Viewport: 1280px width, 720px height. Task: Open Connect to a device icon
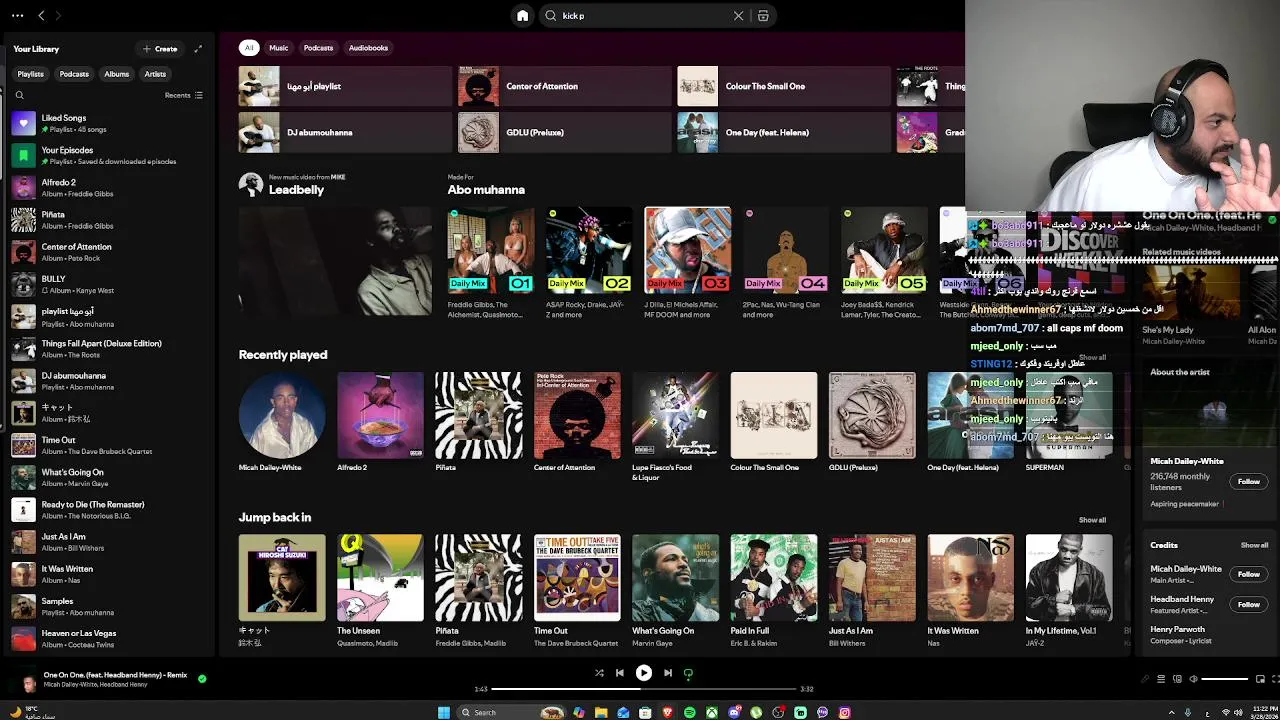[1177, 679]
